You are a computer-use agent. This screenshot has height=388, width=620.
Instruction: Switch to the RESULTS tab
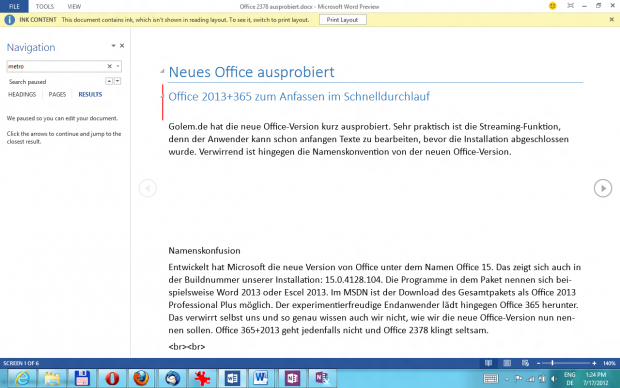pyautogui.click(x=90, y=95)
